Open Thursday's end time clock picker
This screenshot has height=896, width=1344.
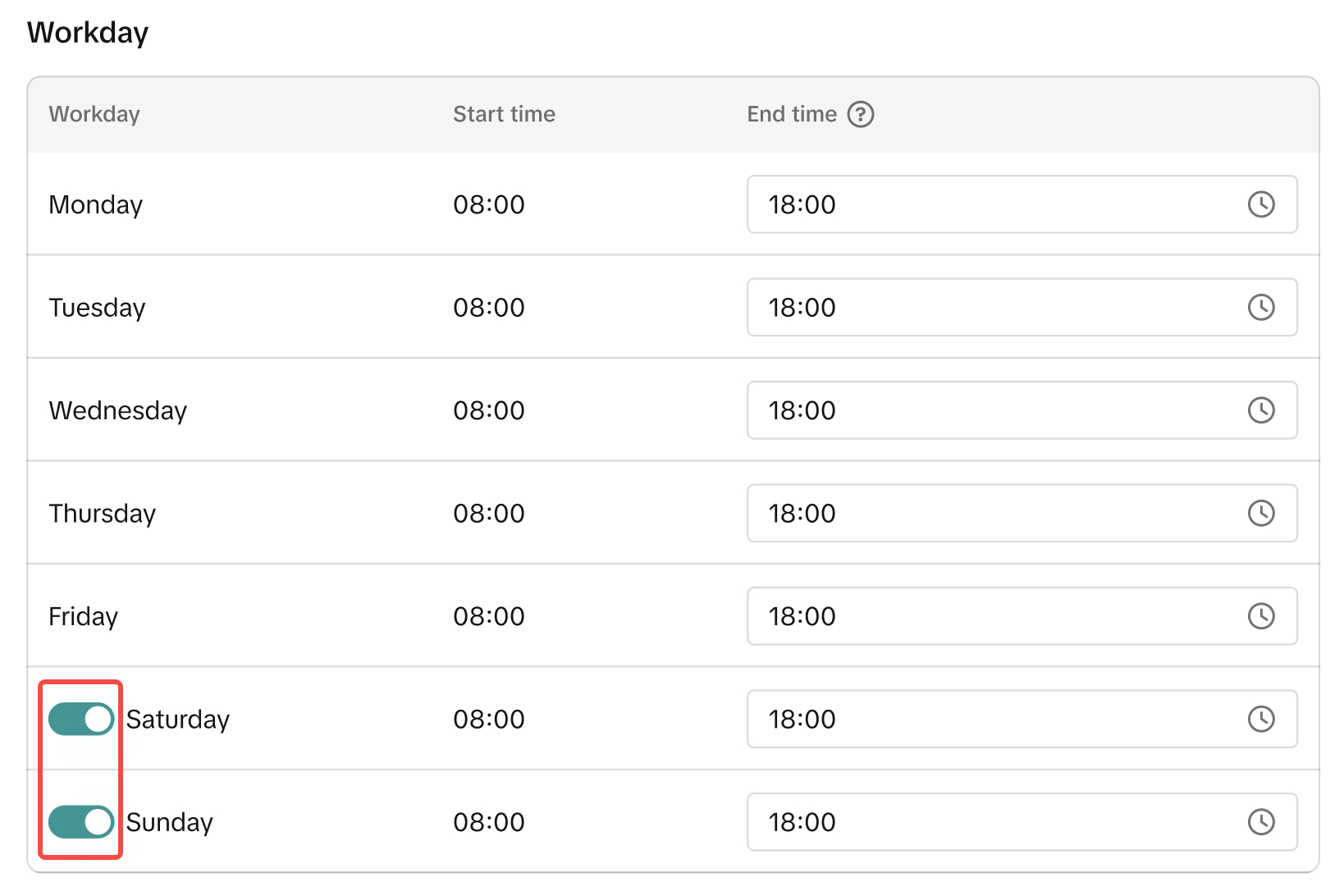pyautogui.click(x=1260, y=514)
